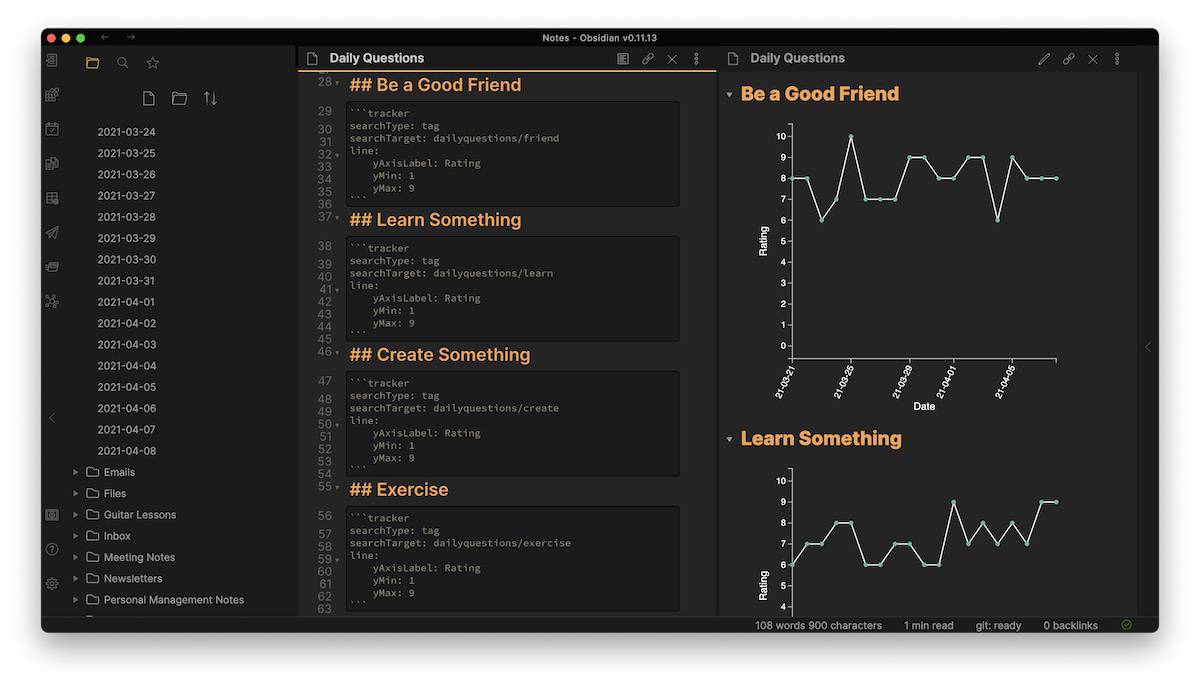Open the search pane in the sidebar
Image resolution: width=1200 pixels, height=687 pixels.
[x=122, y=63]
